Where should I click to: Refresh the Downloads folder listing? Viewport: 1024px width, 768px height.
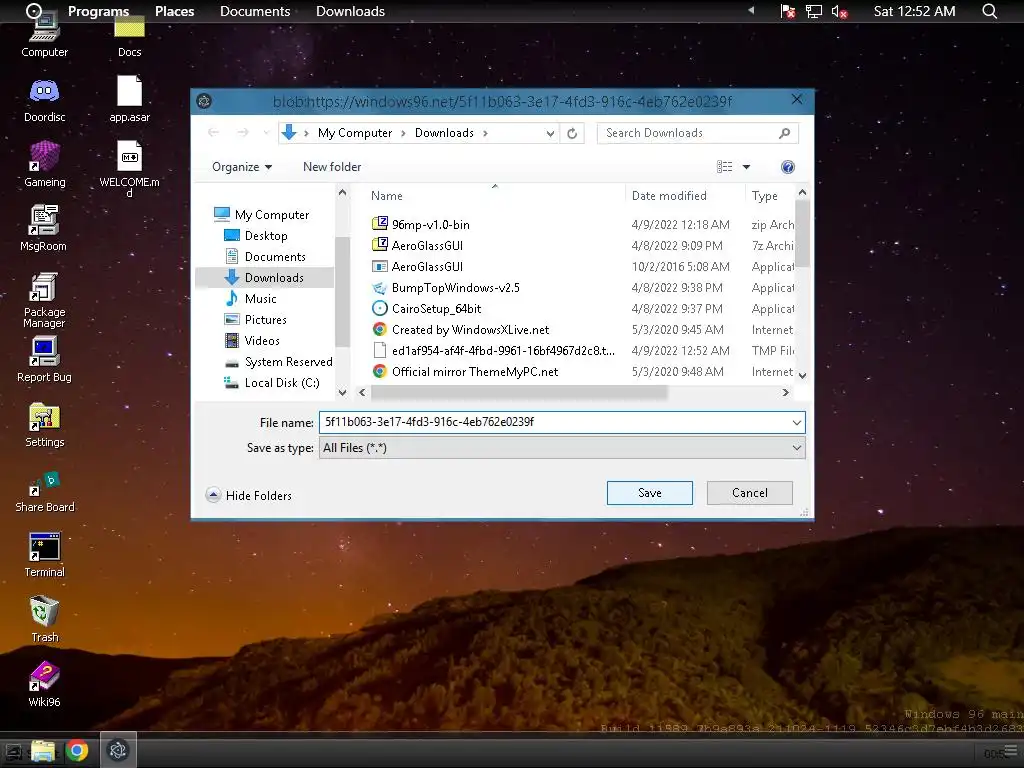pyautogui.click(x=572, y=133)
